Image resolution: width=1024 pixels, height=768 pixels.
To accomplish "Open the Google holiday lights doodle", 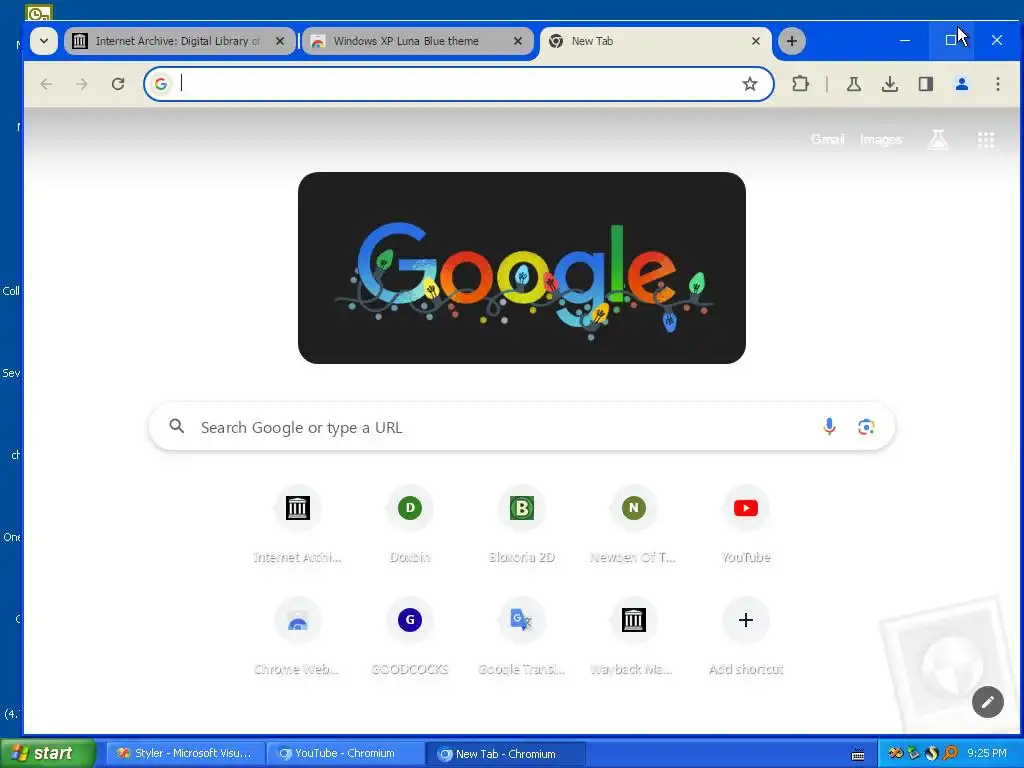I will 522,268.
